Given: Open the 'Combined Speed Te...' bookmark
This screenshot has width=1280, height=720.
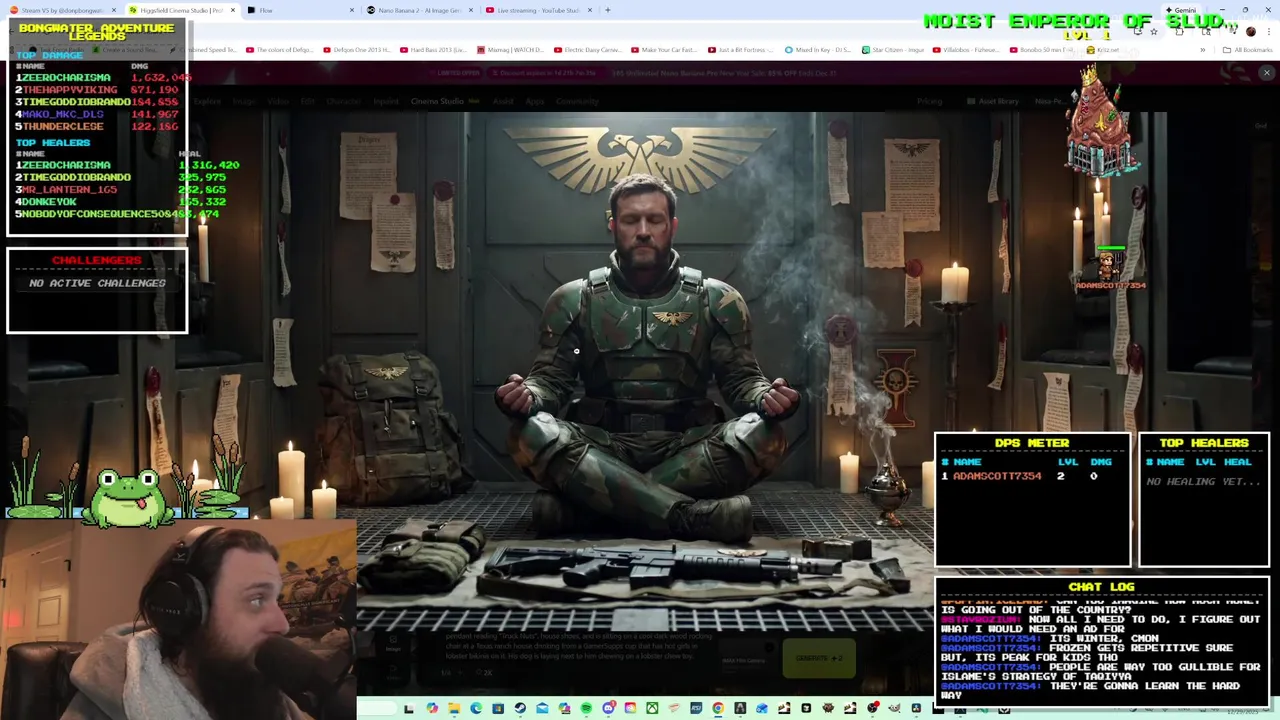Looking at the screenshot, I should click(x=205, y=50).
